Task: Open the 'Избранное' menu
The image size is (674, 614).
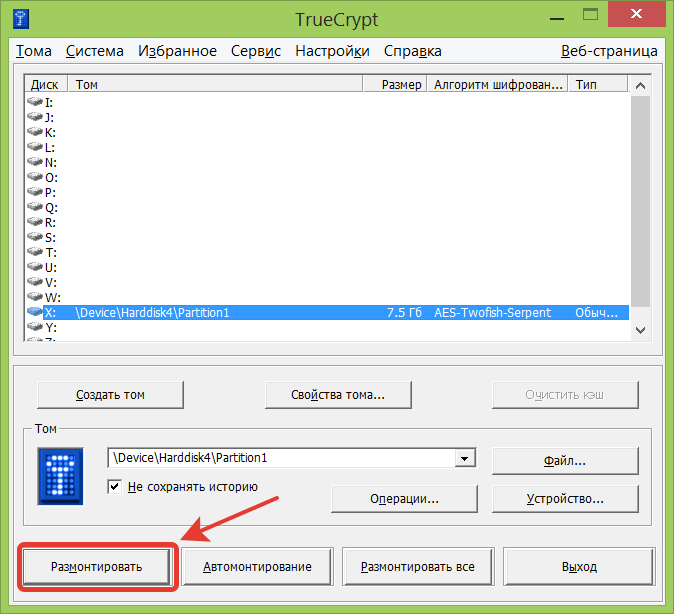Action: (x=177, y=51)
